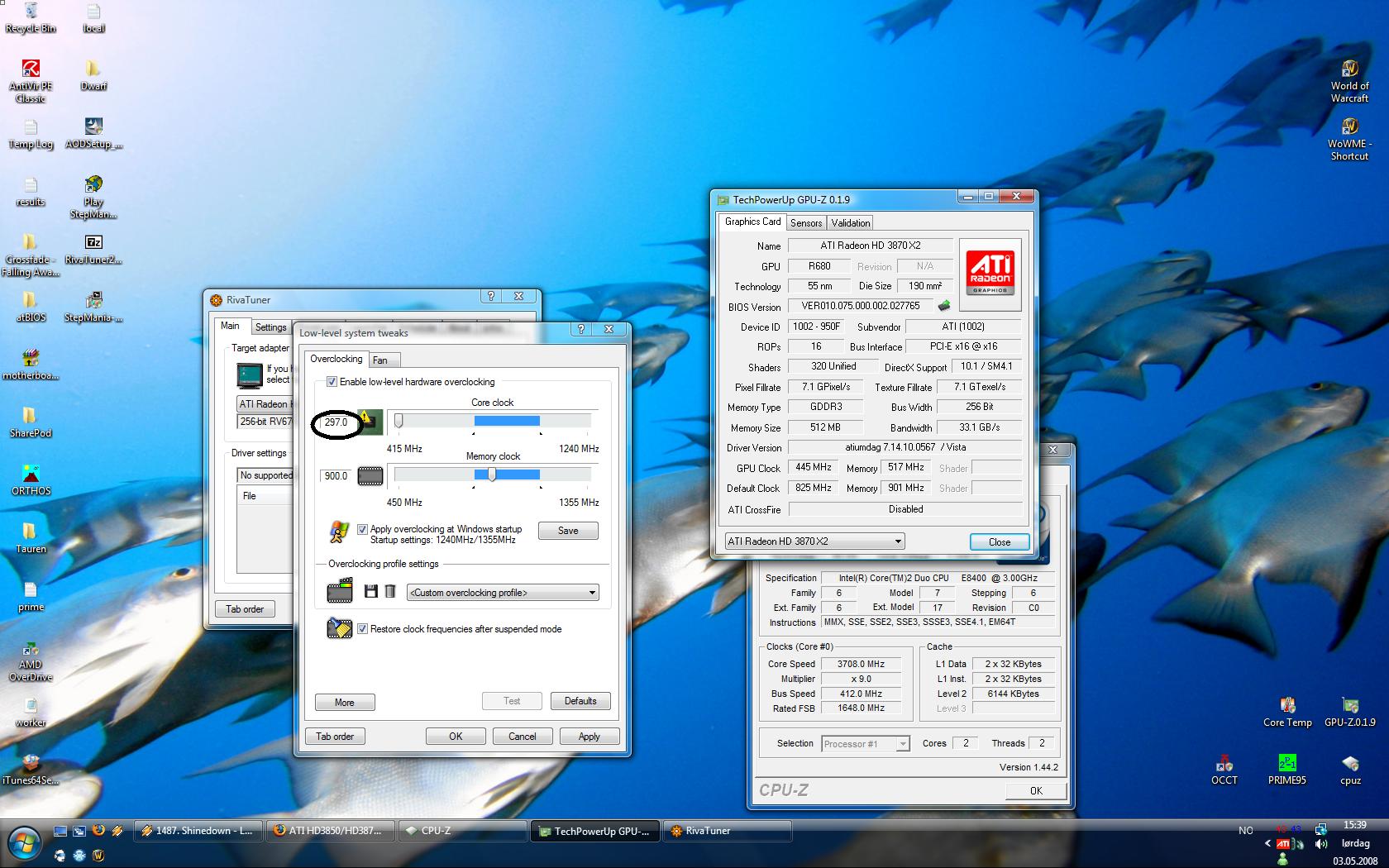The image size is (1389, 868).
Task: Open the Custom overclocking profile dropdown
Action: coord(503,593)
